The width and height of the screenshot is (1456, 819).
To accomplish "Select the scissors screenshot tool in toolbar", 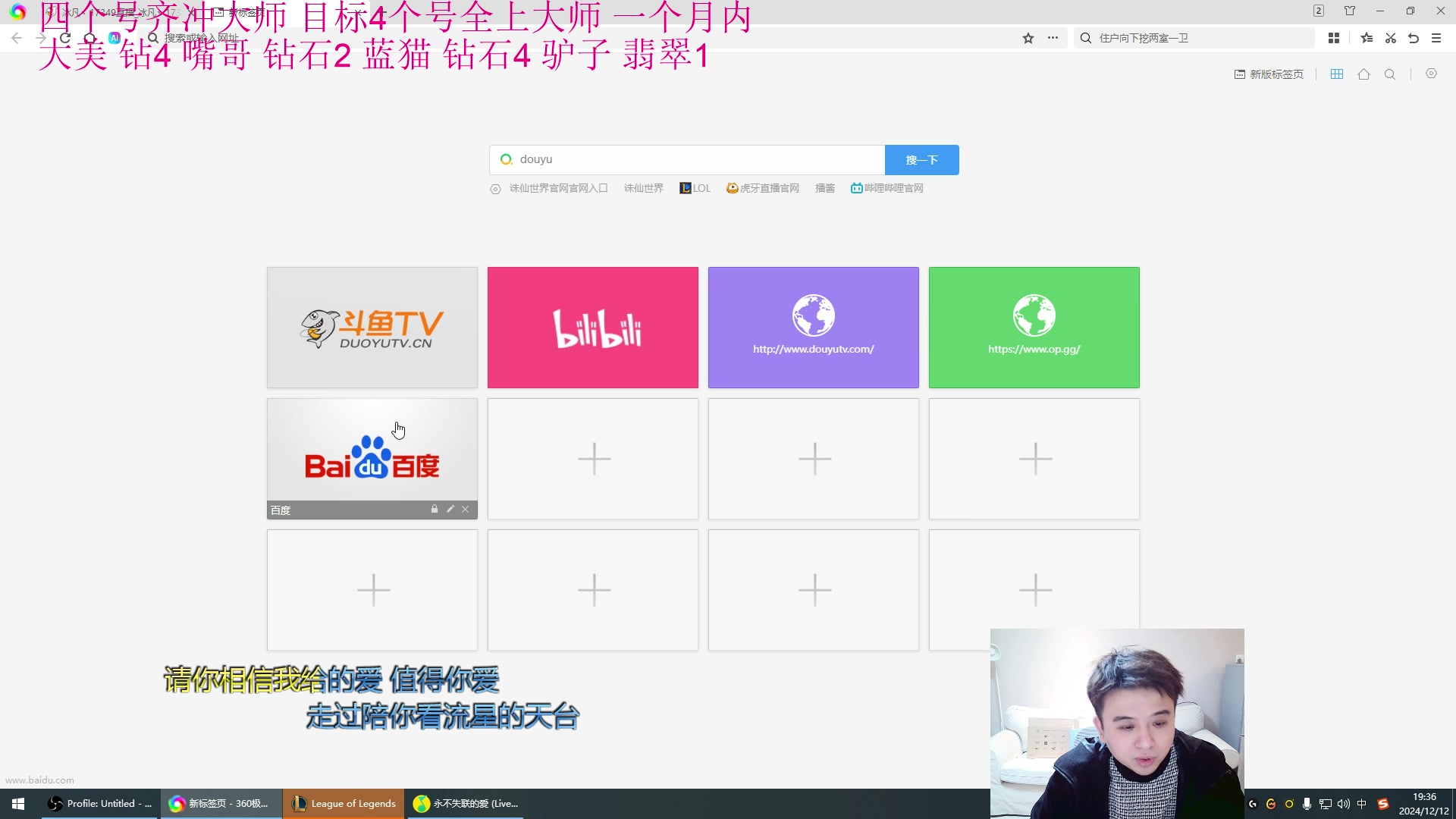I will 1391,37.
